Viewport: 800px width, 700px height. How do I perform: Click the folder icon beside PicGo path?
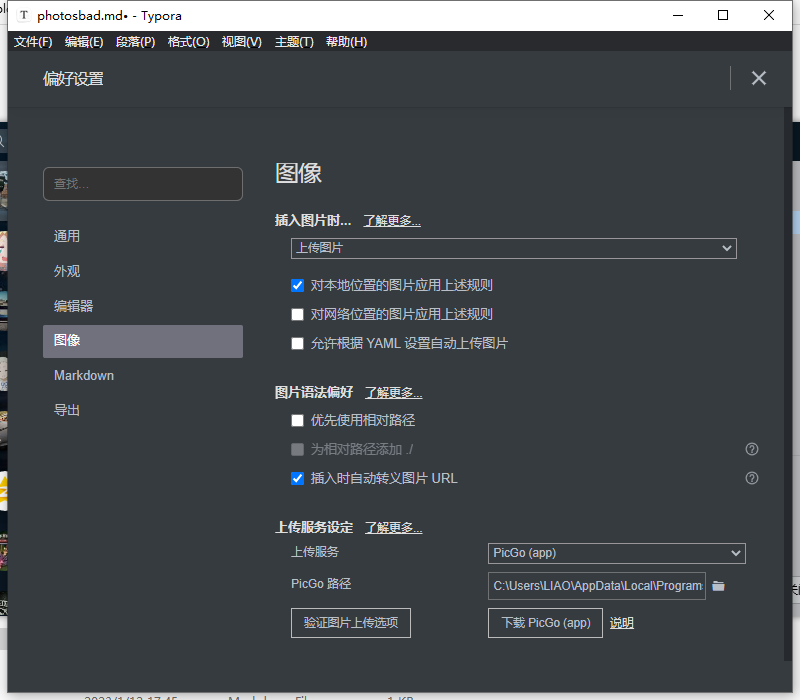(718, 586)
